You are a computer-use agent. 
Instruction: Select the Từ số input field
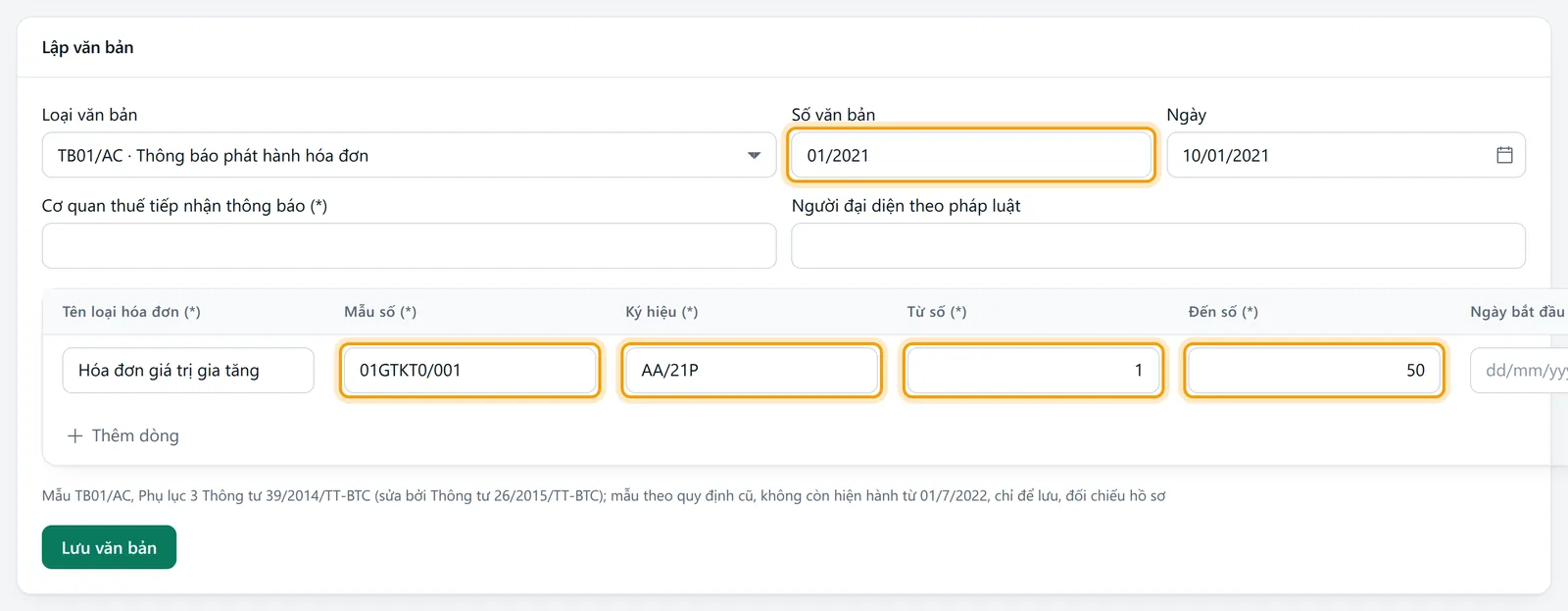tap(1033, 370)
